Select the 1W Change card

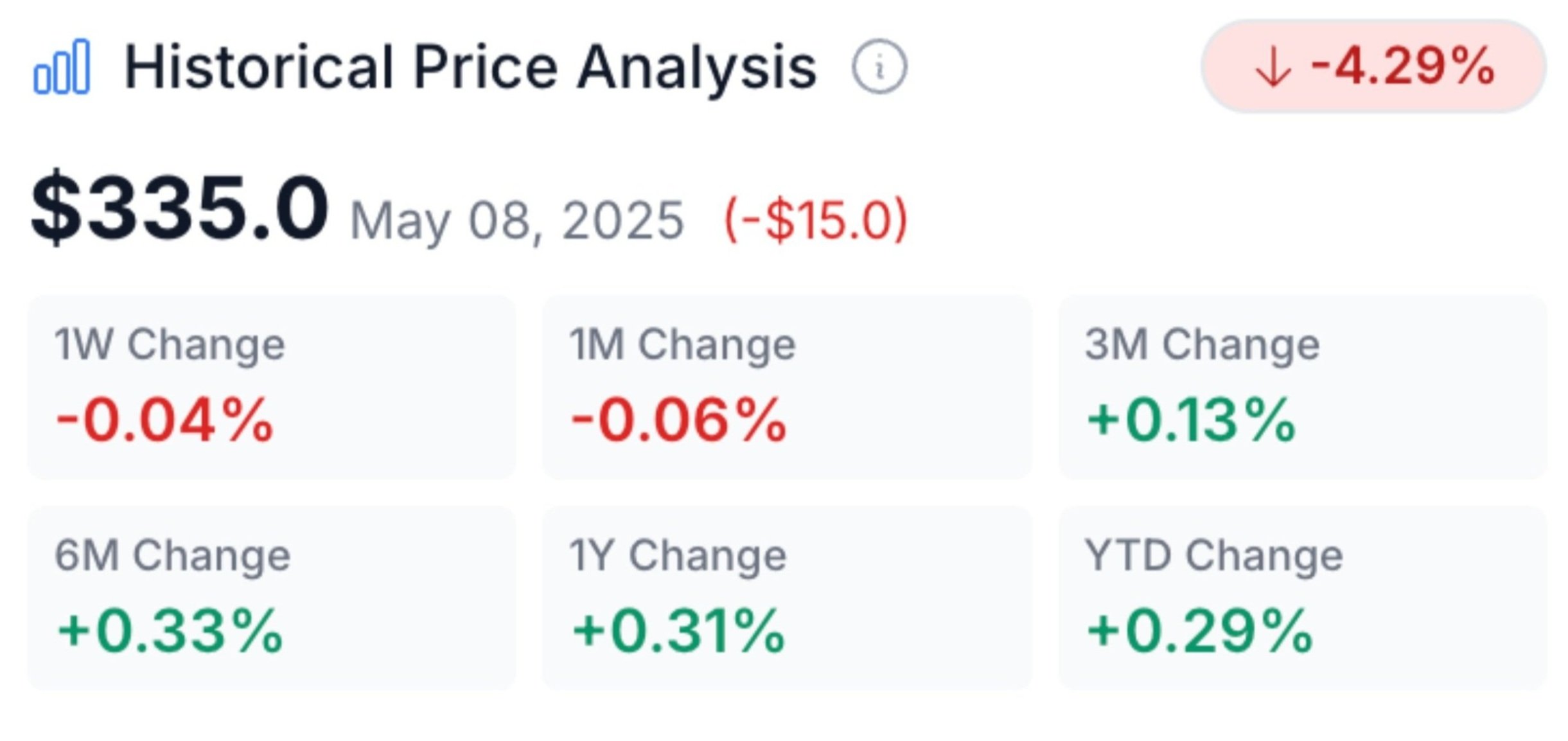272,388
